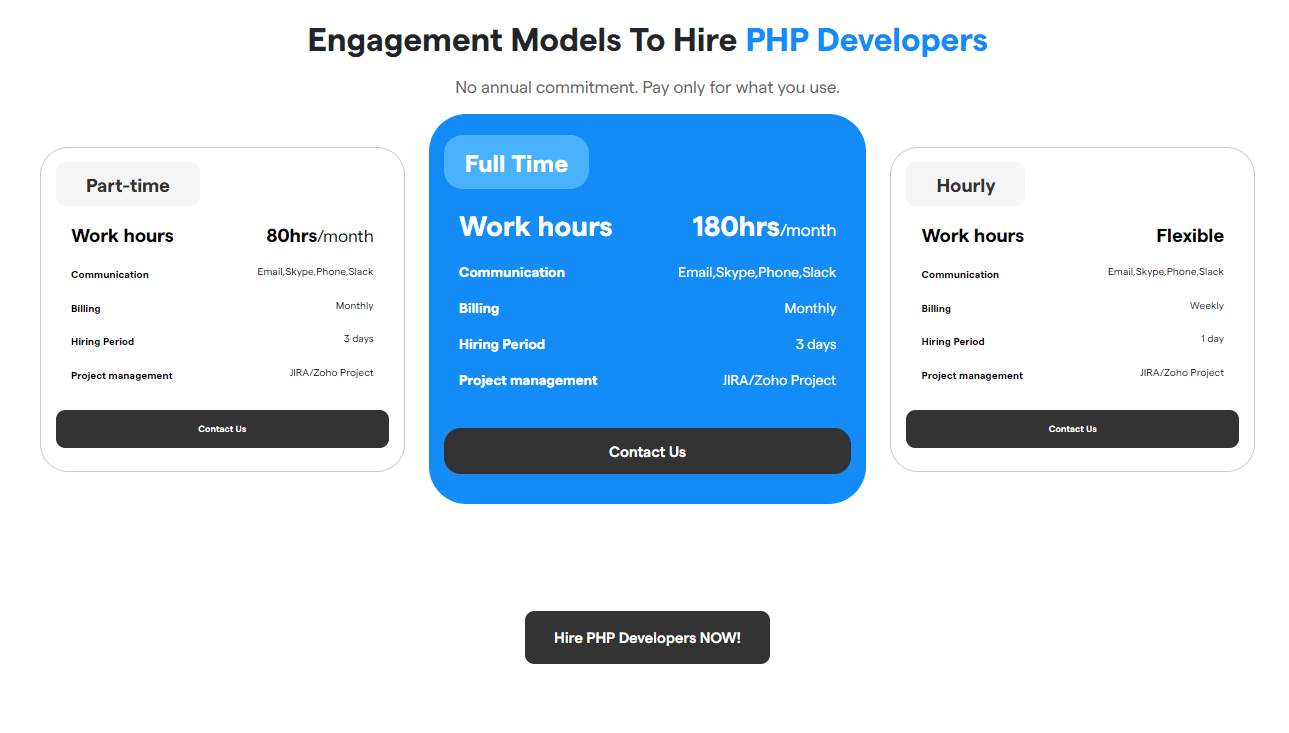This screenshot has width=1289, height=733.
Task: Click '3 days' value in Part-time card
Action: [x=358, y=338]
